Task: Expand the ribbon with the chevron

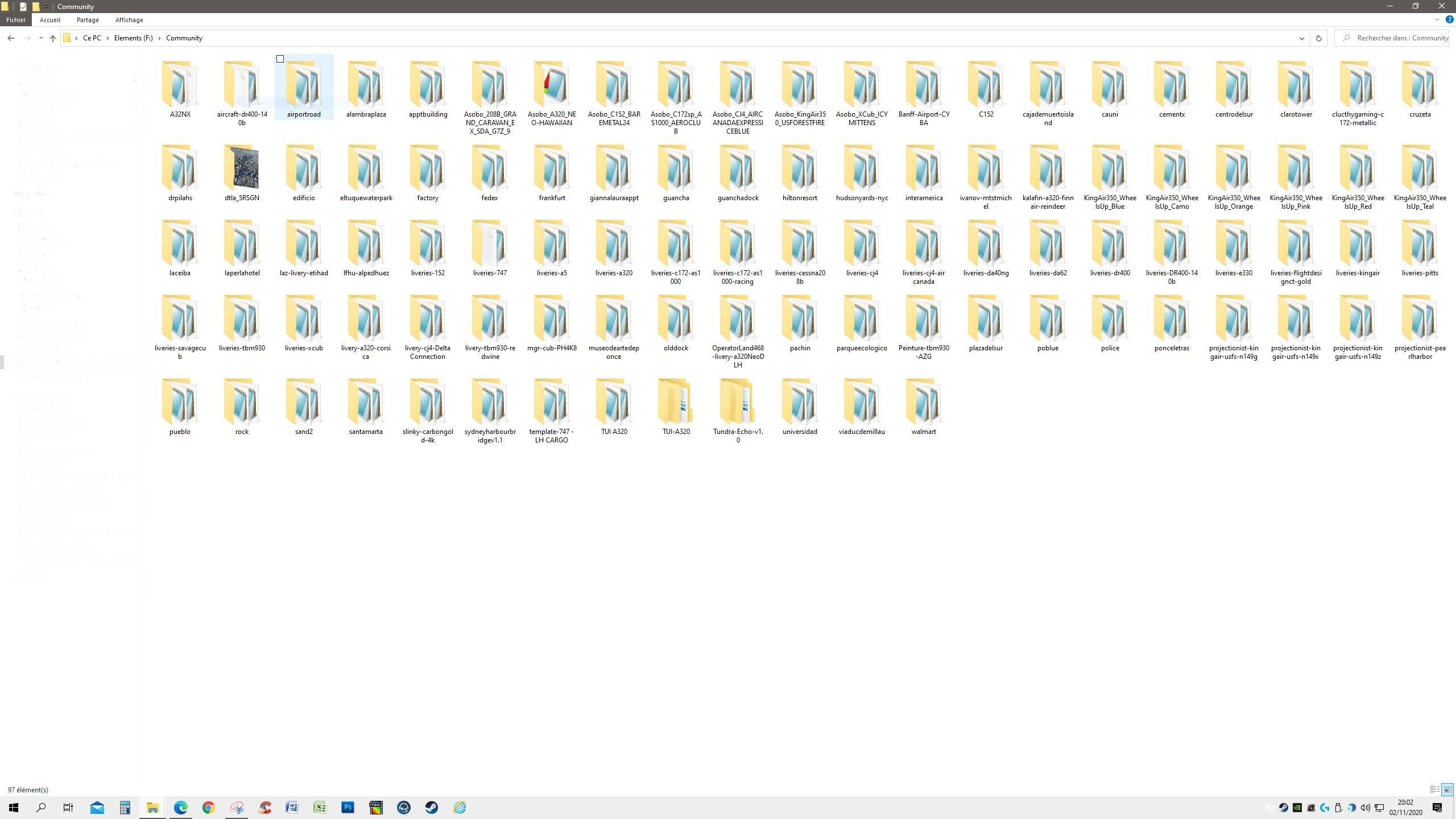Action: (x=1437, y=20)
